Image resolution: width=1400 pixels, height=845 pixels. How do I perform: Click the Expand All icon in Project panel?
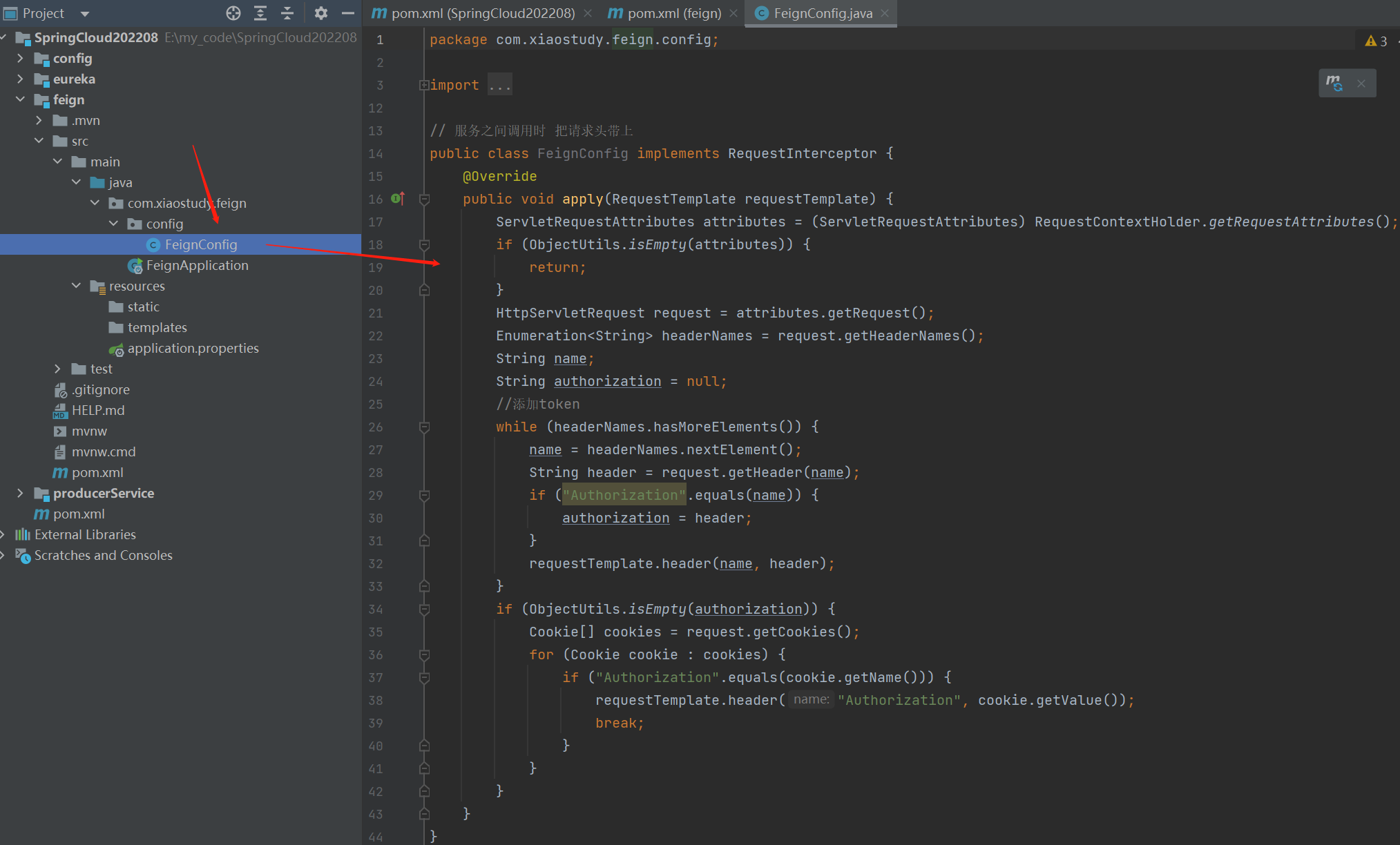pos(260,13)
